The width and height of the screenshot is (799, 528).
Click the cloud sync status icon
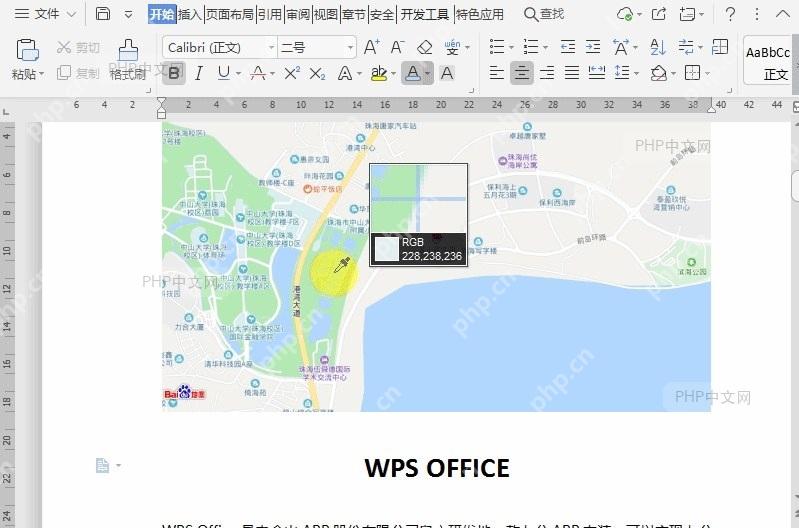click(625, 14)
